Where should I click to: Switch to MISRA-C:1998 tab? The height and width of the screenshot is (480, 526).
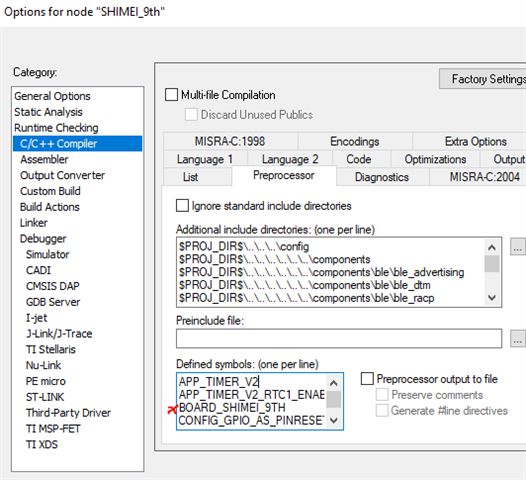coord(230,141)
